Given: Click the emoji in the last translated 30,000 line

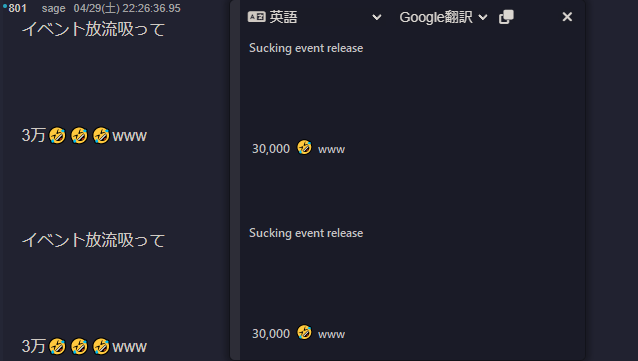Looking at the screenshot, I should pyautogui.click(x=304, y=333).
